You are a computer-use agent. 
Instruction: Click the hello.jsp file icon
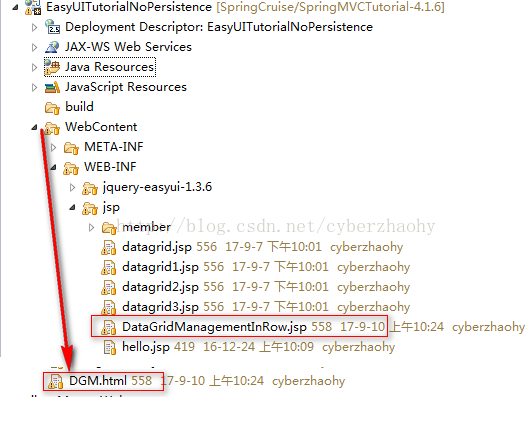[x=110, y=348]
